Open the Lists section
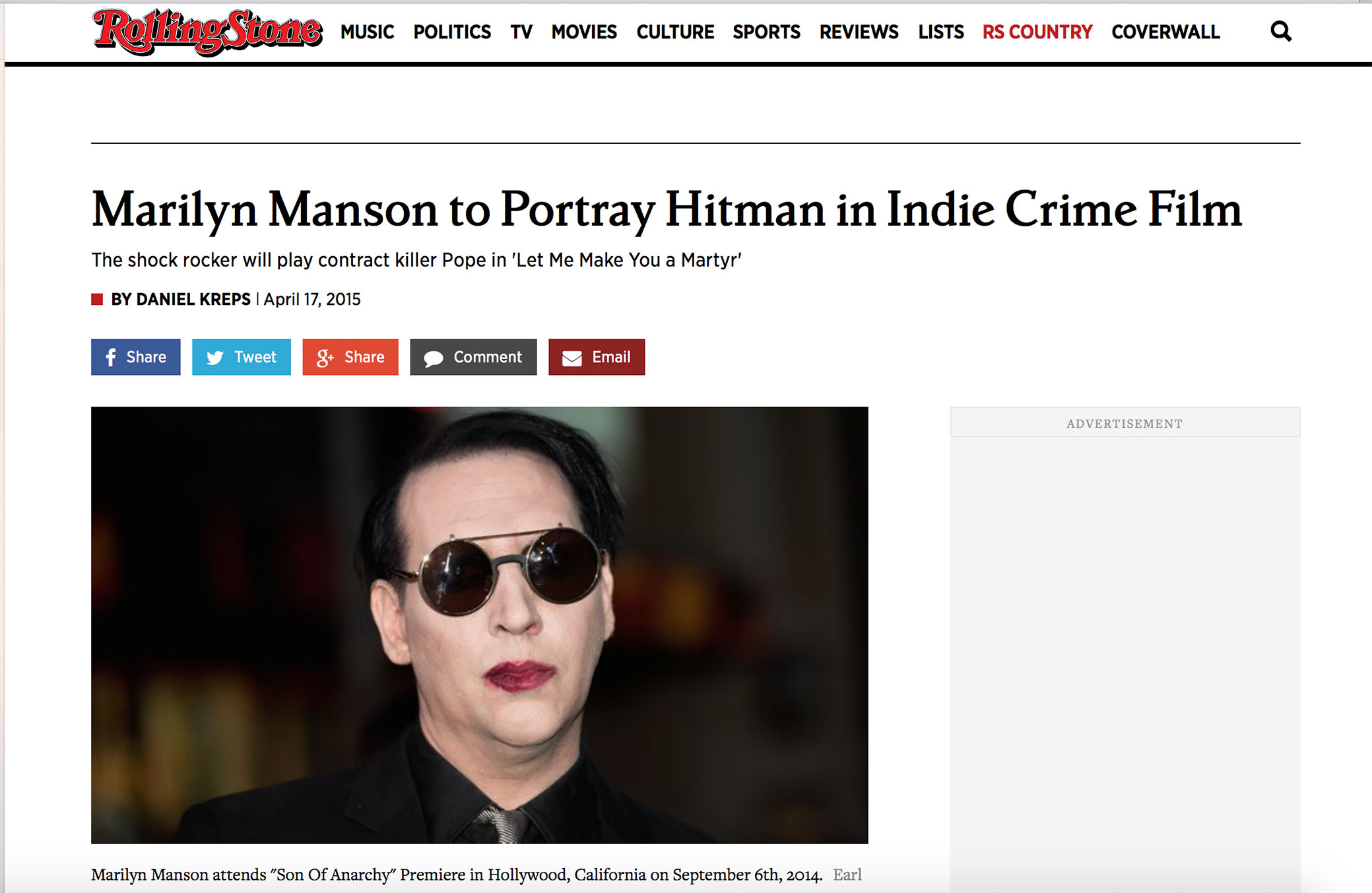 click(941, 32)
